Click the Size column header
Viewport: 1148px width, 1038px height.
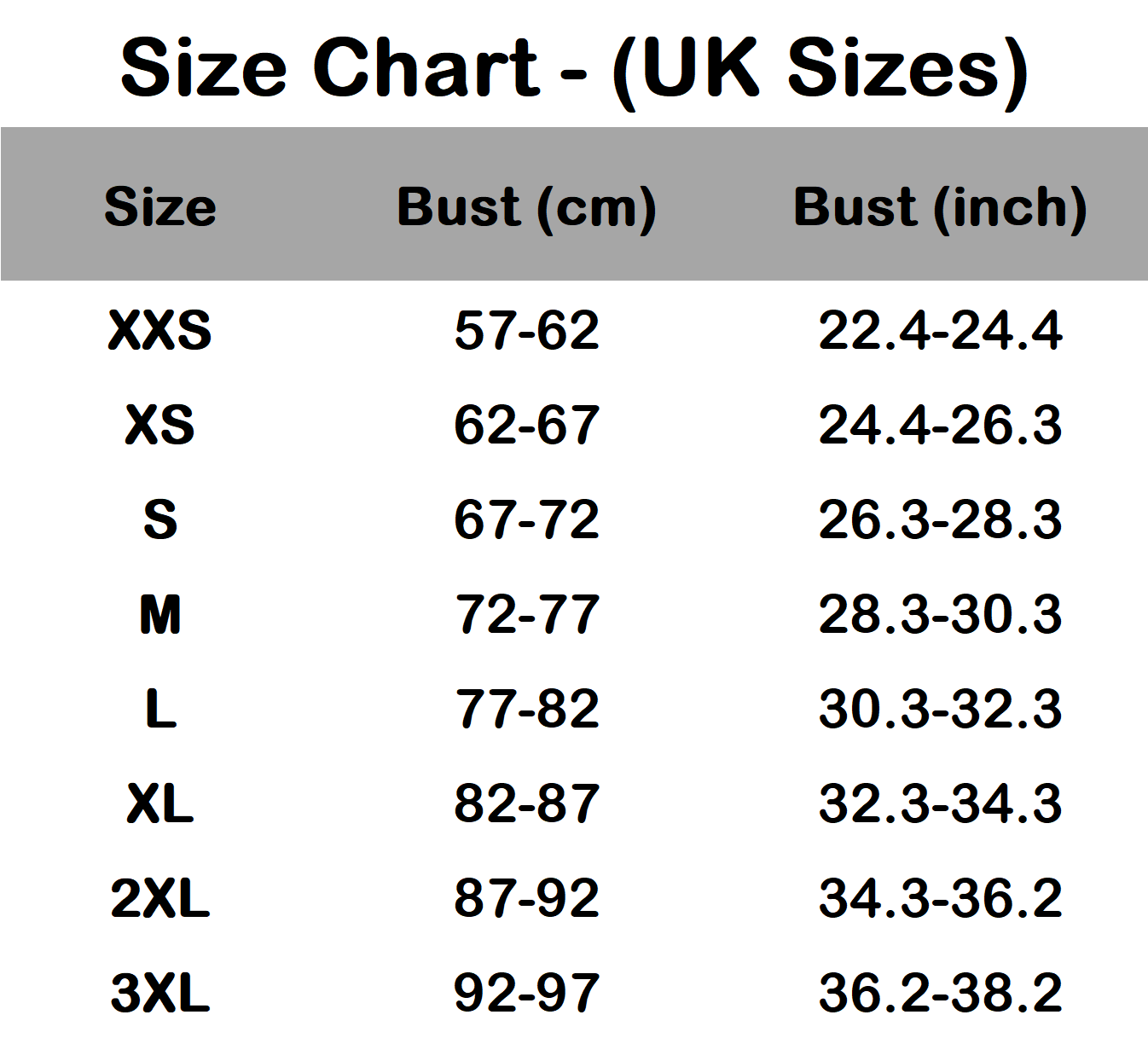pos(160,206)
